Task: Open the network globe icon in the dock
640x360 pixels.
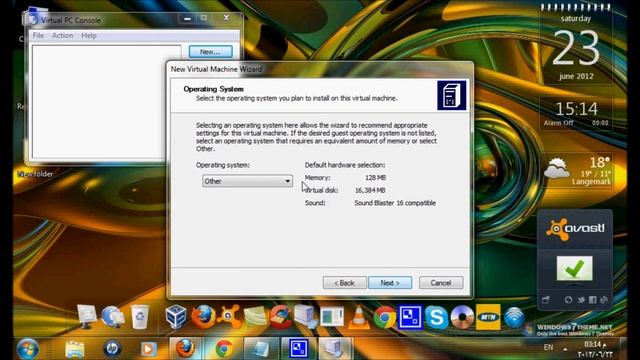Action: click(x=112, y=317)
